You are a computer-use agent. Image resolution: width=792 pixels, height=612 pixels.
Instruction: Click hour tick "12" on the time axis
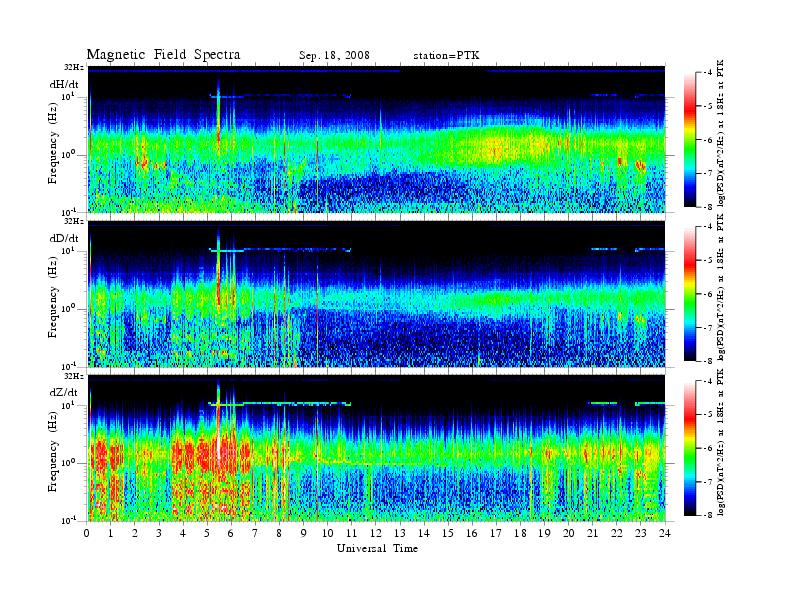tap(376, 533)
